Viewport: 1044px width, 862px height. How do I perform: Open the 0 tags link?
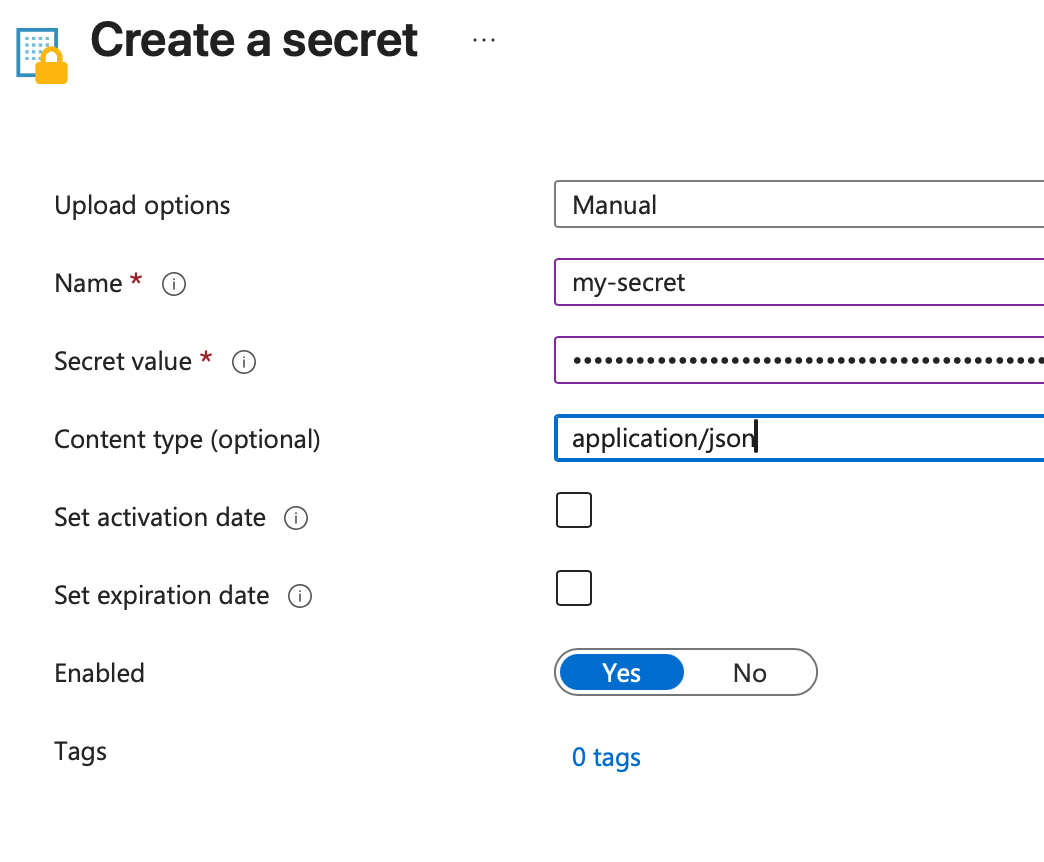[606, 758]
